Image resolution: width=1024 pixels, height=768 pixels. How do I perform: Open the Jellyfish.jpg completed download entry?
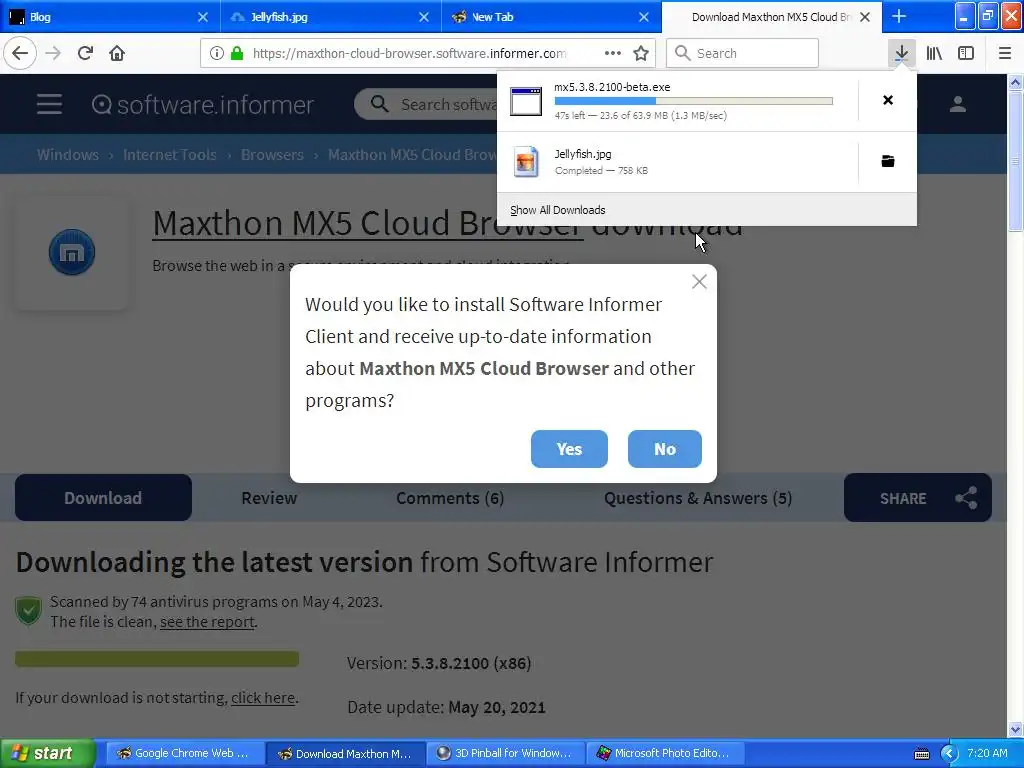(678, 162)
